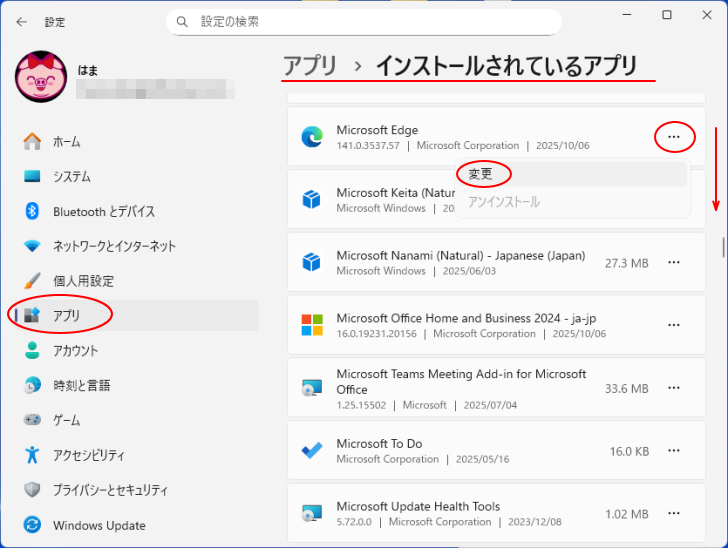Viewport: 728px width, 548px height.
Task: Minimize the Settings window
Action: 627,15
